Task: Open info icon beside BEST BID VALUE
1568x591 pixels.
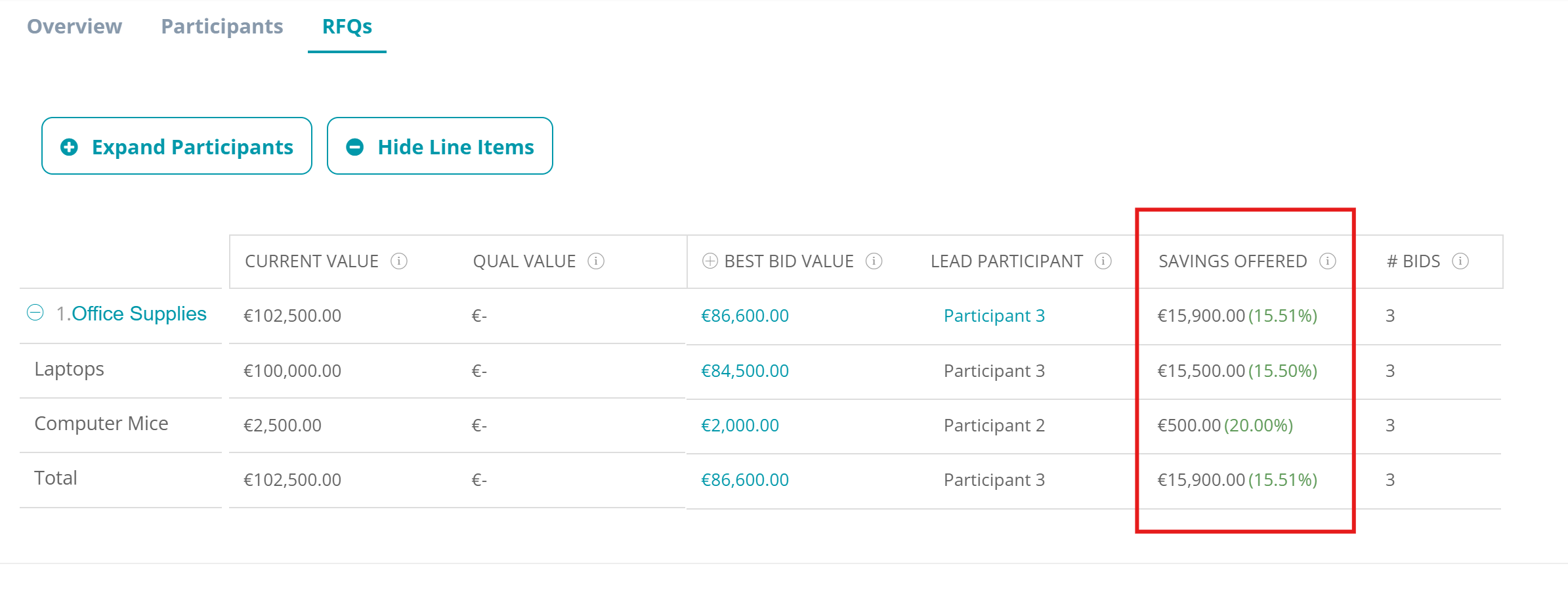Action: [x=874, y=261]
